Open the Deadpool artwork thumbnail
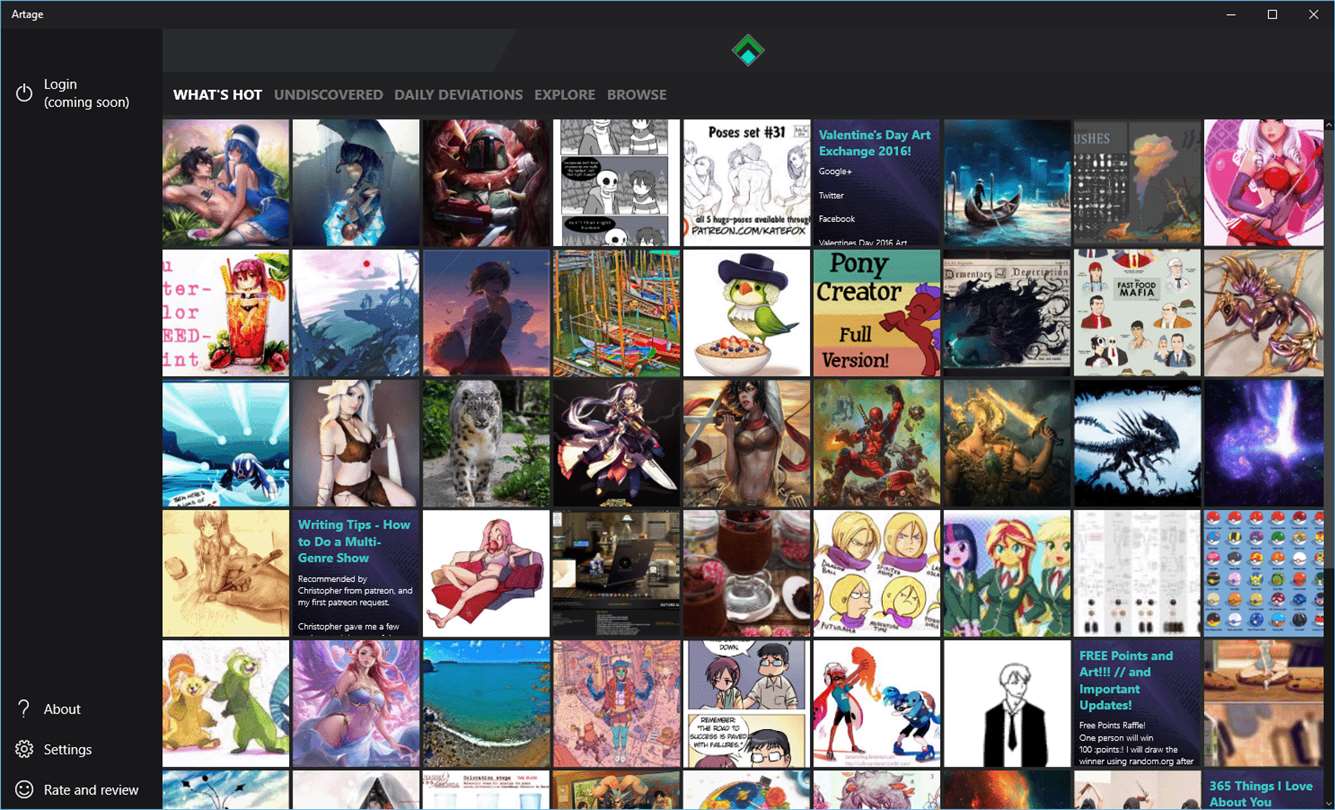The width and height of the screenshot is (1335, 810). point(877,443)
